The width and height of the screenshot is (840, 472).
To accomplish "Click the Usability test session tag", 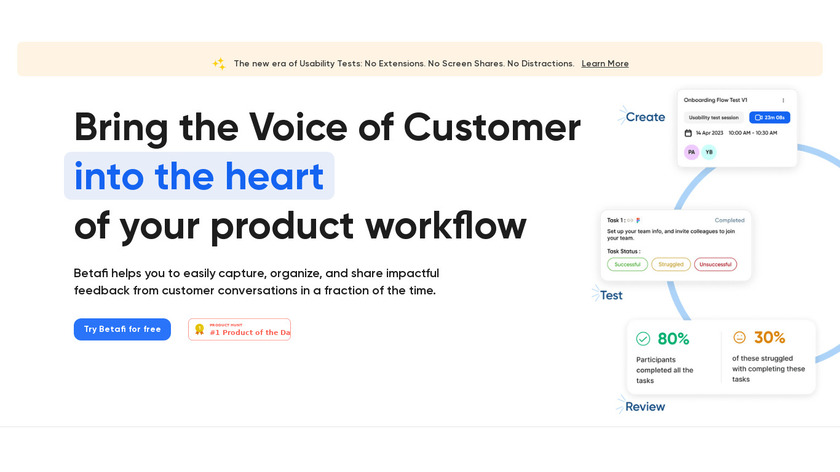I will tap(714, 117).
